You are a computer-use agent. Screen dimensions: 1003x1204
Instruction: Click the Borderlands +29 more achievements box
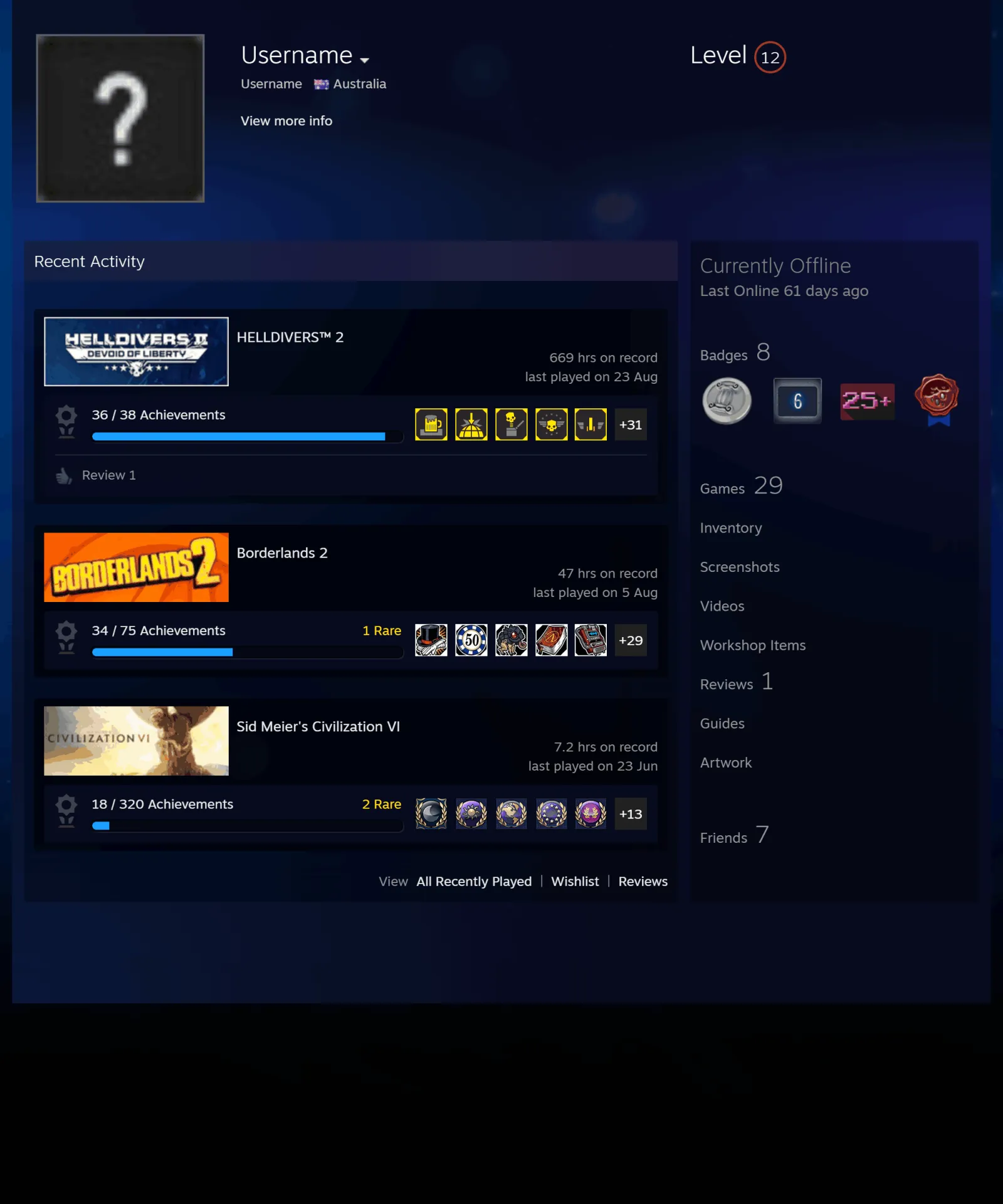631,640
